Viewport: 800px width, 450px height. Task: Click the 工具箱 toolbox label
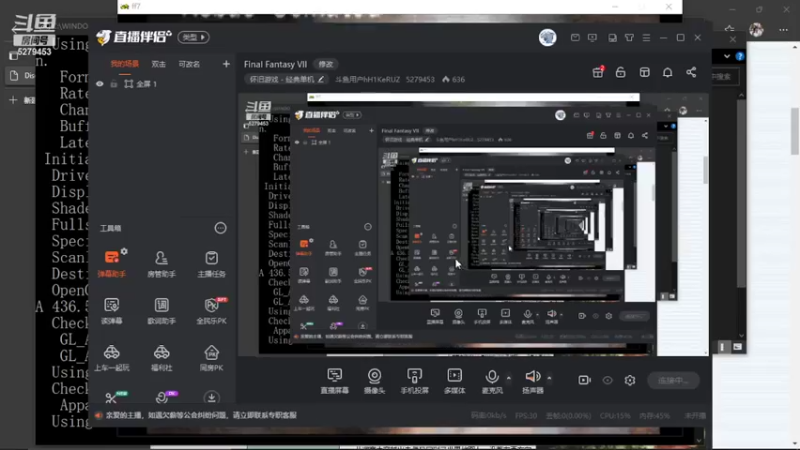[x=111, y=228]
